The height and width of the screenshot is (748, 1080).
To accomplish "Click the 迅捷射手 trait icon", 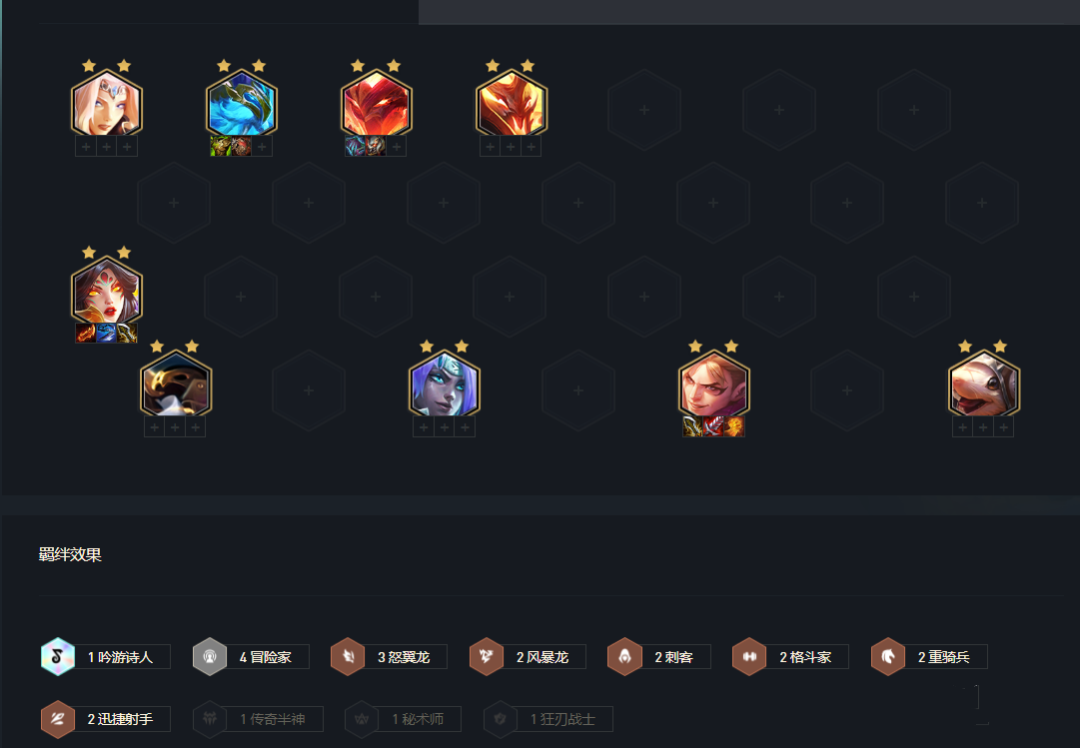I will (58, 719).
